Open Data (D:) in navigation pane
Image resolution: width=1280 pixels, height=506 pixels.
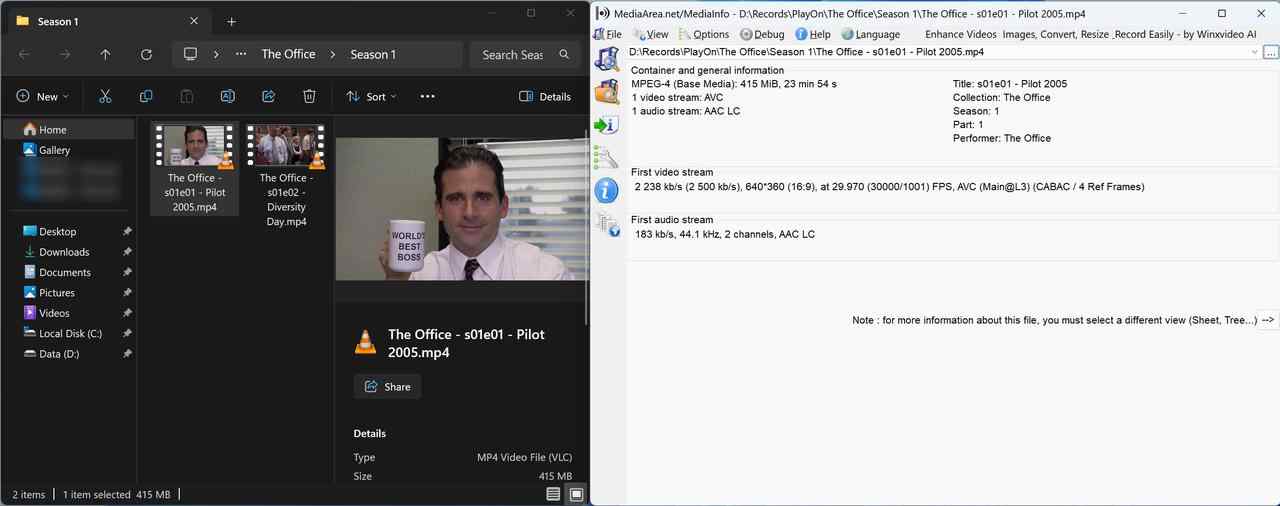68,354
